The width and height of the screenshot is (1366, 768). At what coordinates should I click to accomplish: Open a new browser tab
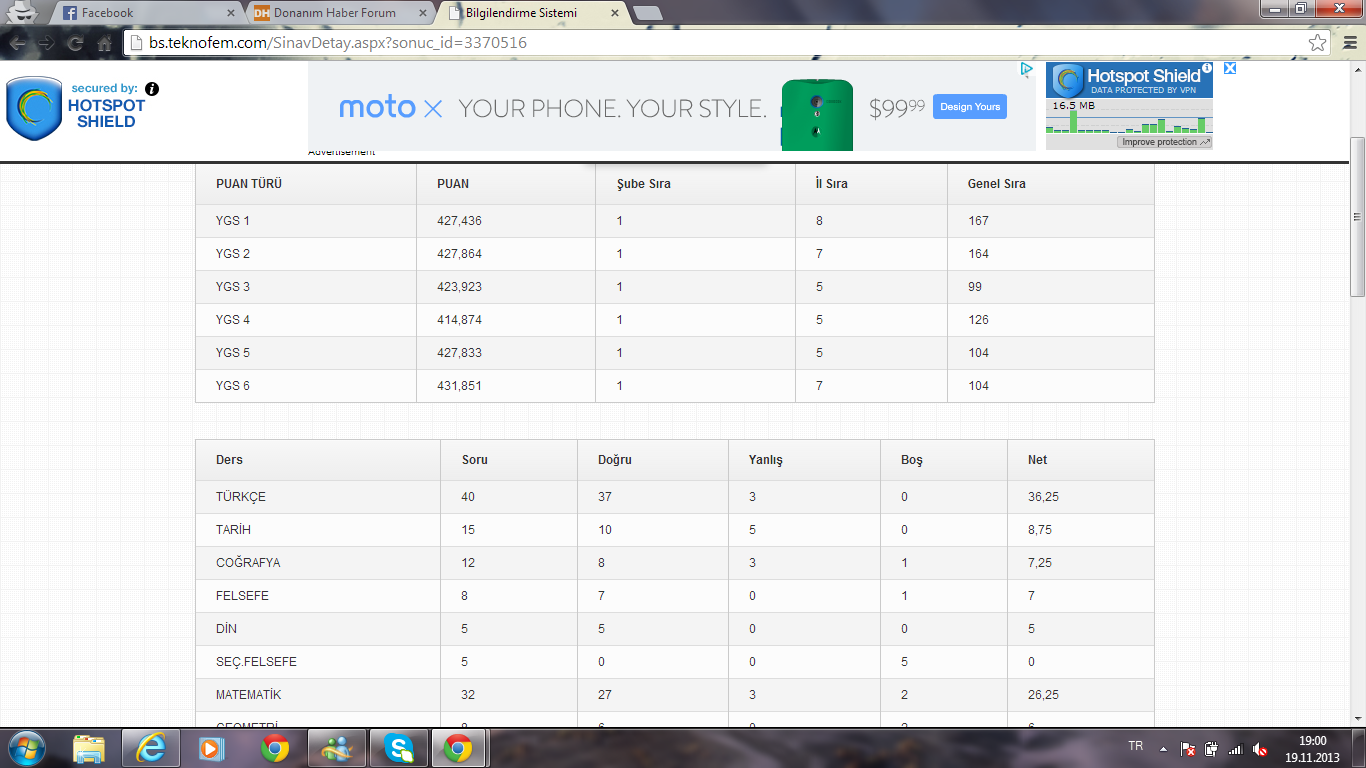point(647,13)
